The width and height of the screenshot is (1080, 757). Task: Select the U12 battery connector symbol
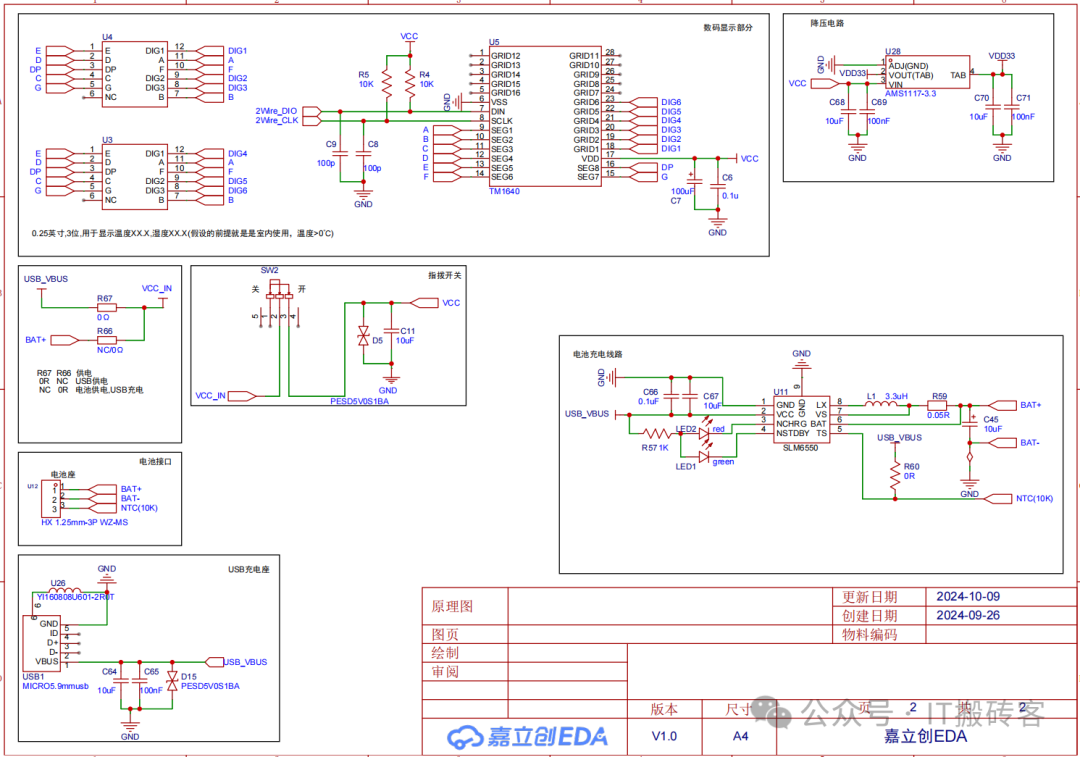[50, 499]
